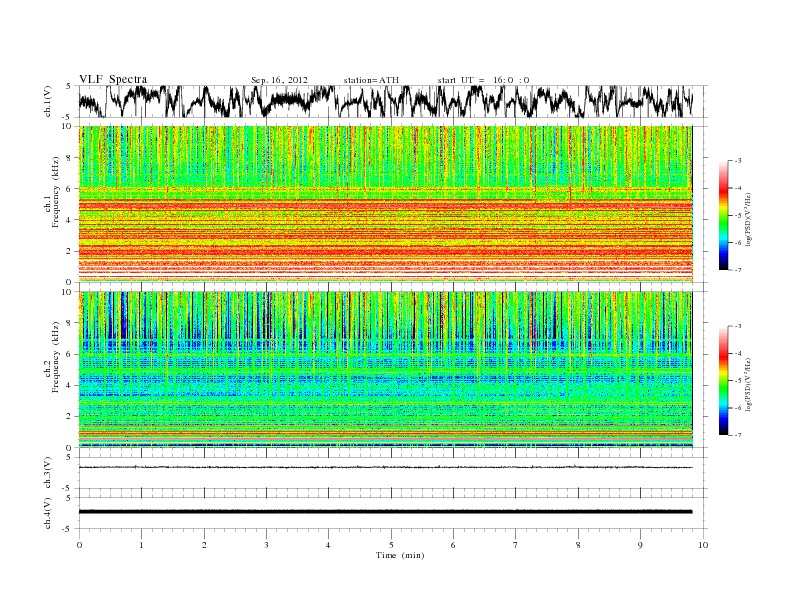
Task: Click the "ch.4(V)" axis label
Action: pos(48,513)
